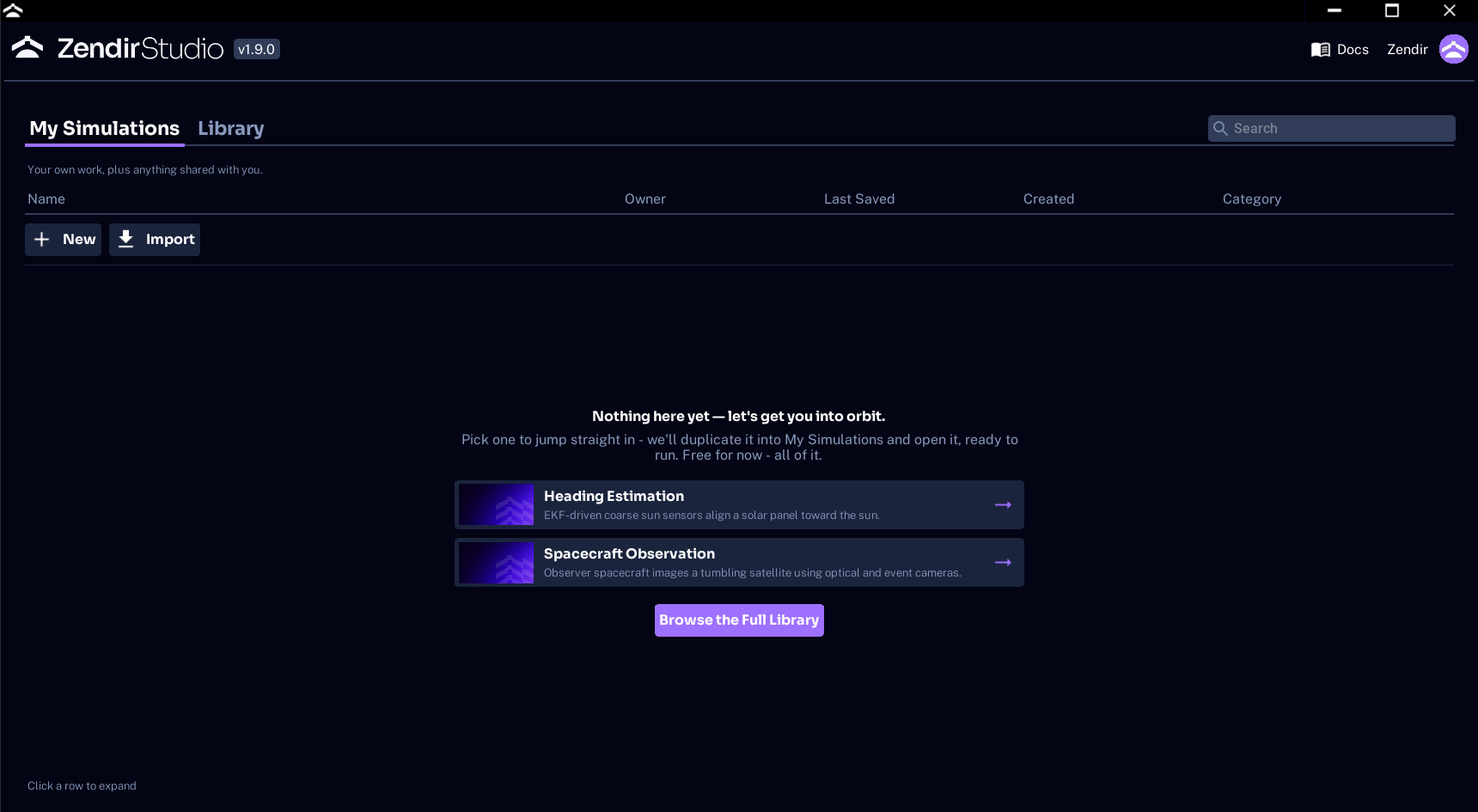Screen dimensions: 1478x812
Task: Open the Spacecraft Observation thumbnail
Action: (496, 563)
